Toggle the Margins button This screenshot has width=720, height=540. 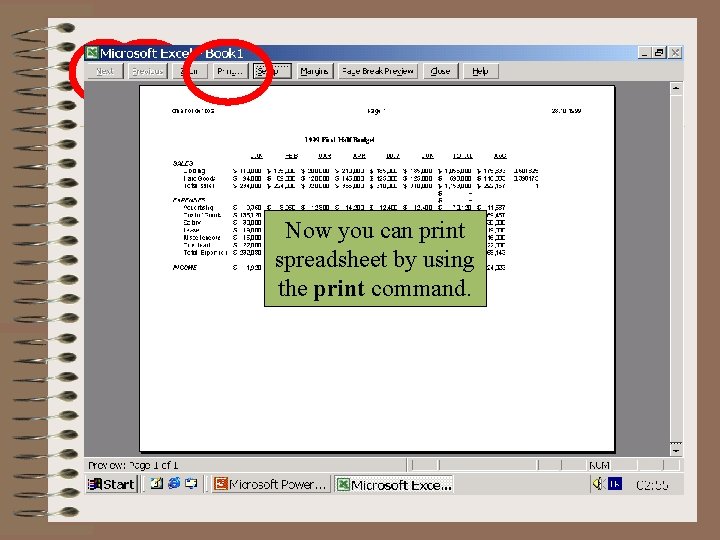pos(314,71)
